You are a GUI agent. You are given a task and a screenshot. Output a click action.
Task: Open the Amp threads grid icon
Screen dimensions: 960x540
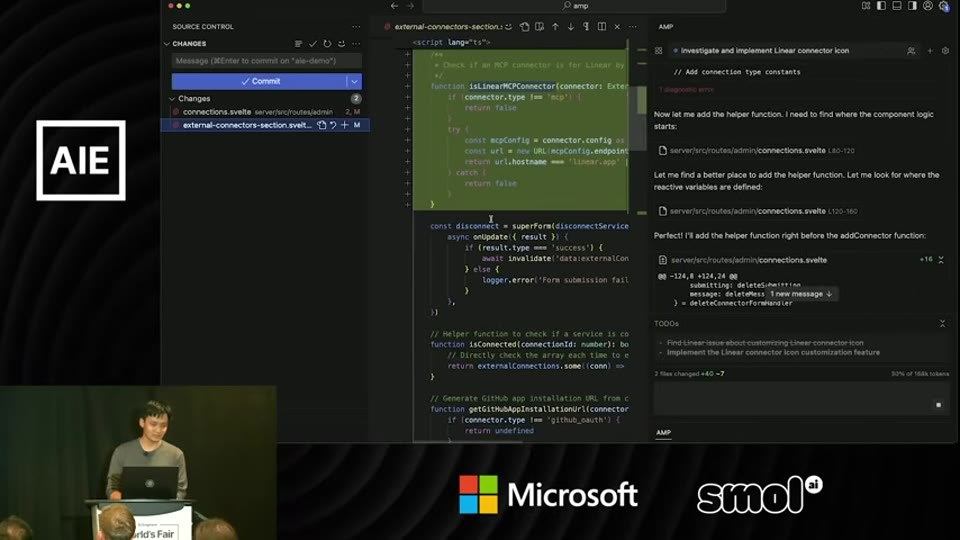click(659, 51)
